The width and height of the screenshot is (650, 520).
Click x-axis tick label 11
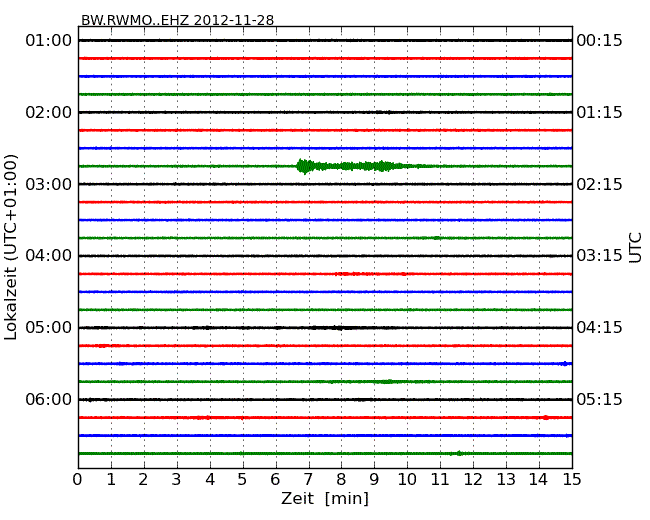440,480
